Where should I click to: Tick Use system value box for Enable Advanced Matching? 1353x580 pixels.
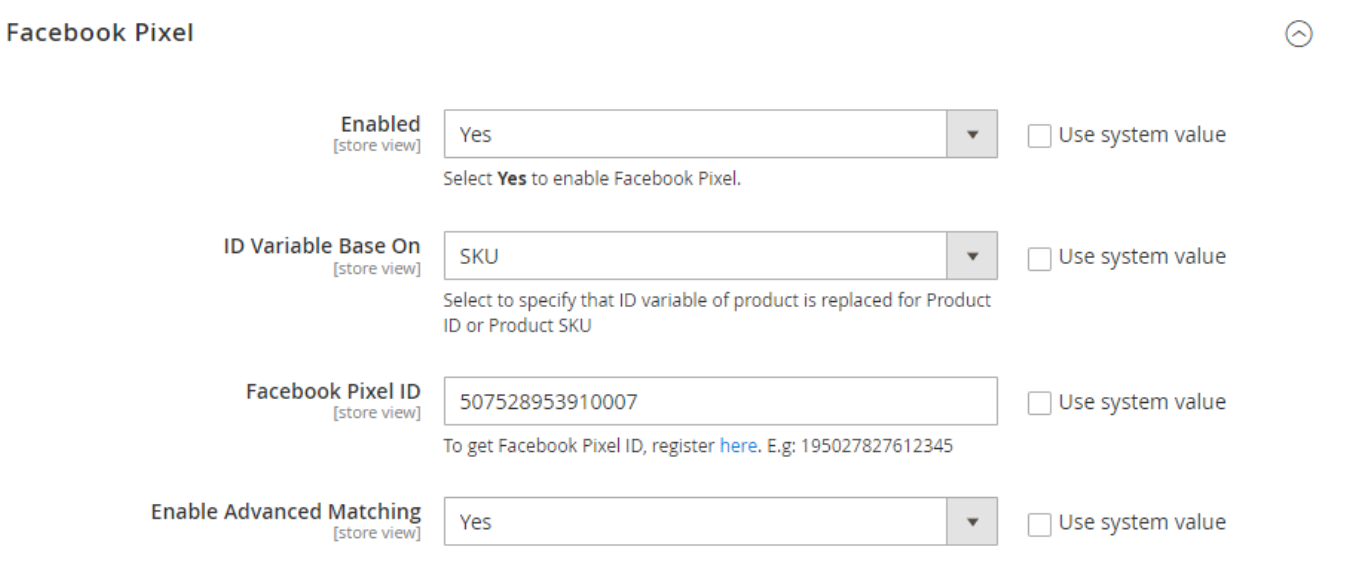(1040, 522)
